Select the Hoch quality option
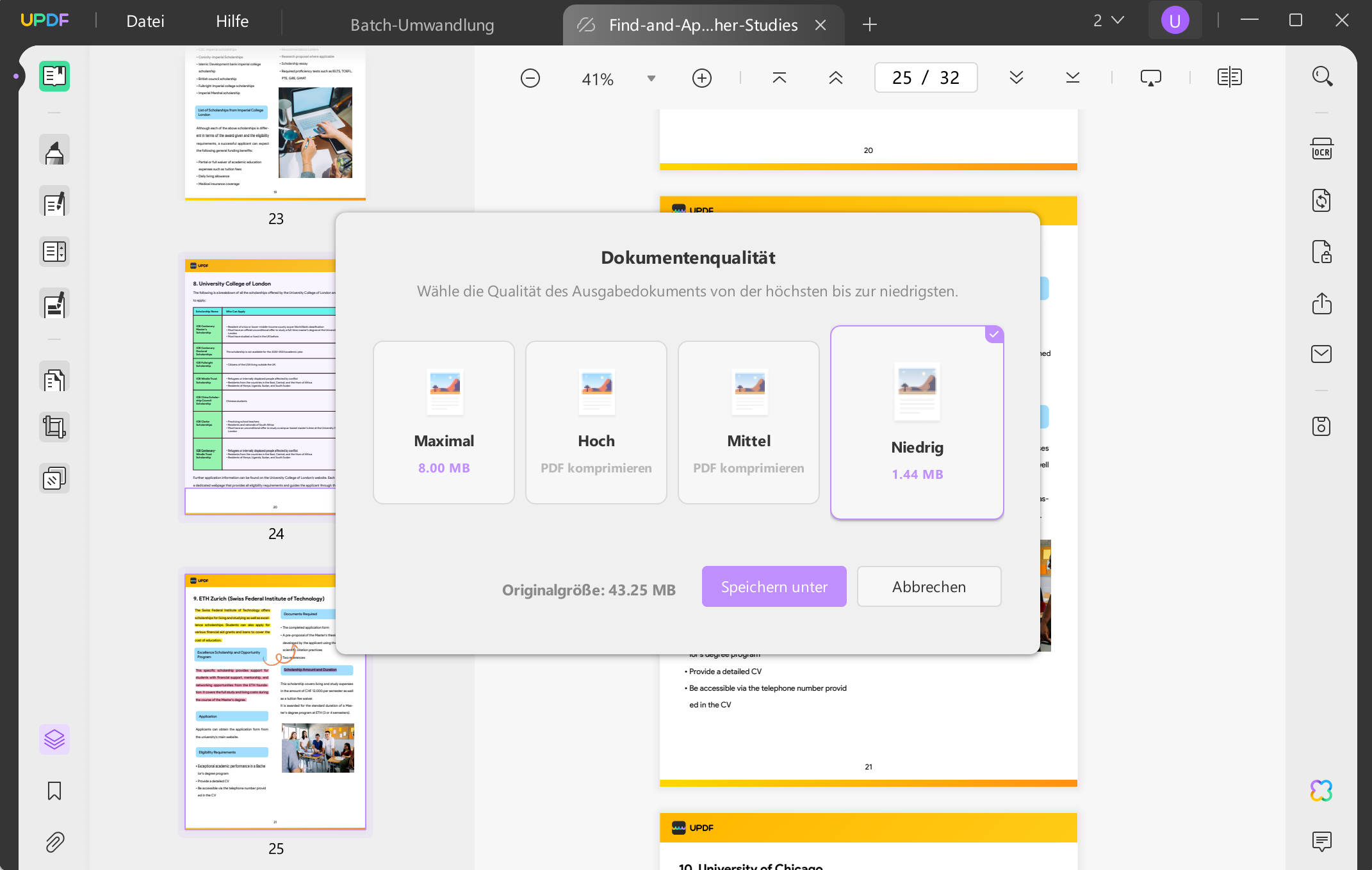 [x=596, y=423]
